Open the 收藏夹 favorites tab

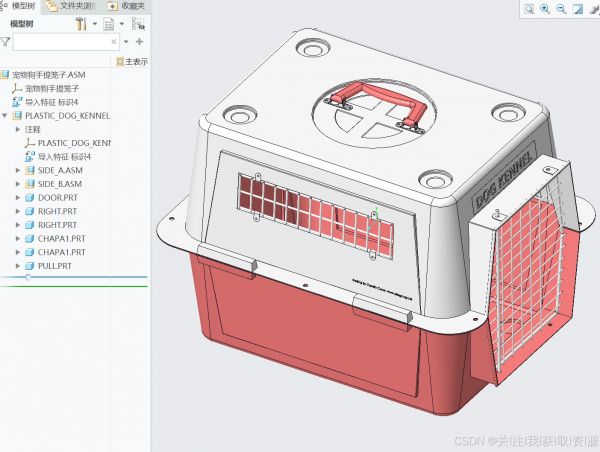pos(130,6)
